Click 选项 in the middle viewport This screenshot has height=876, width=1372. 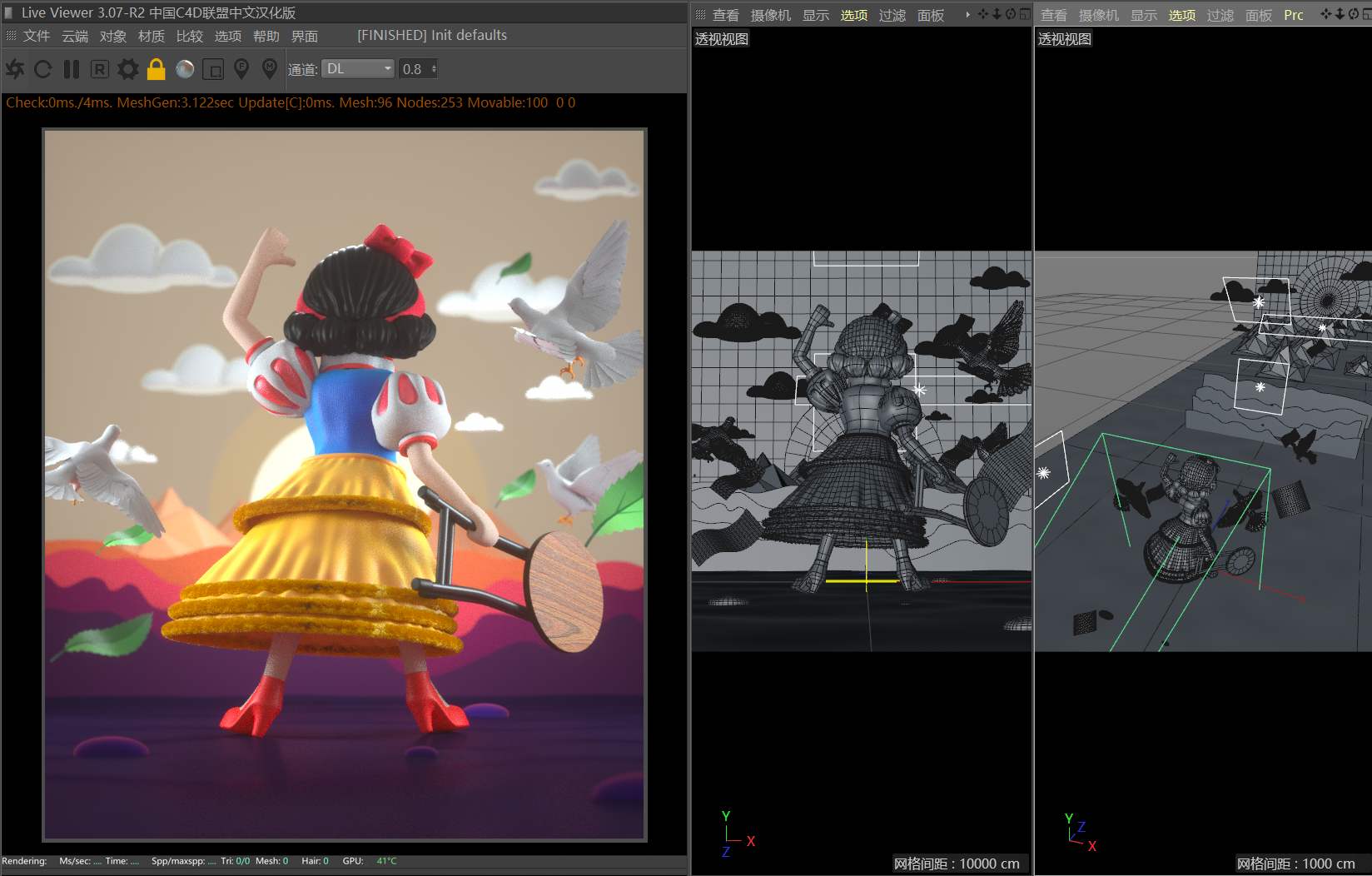(x=853, y=15)
